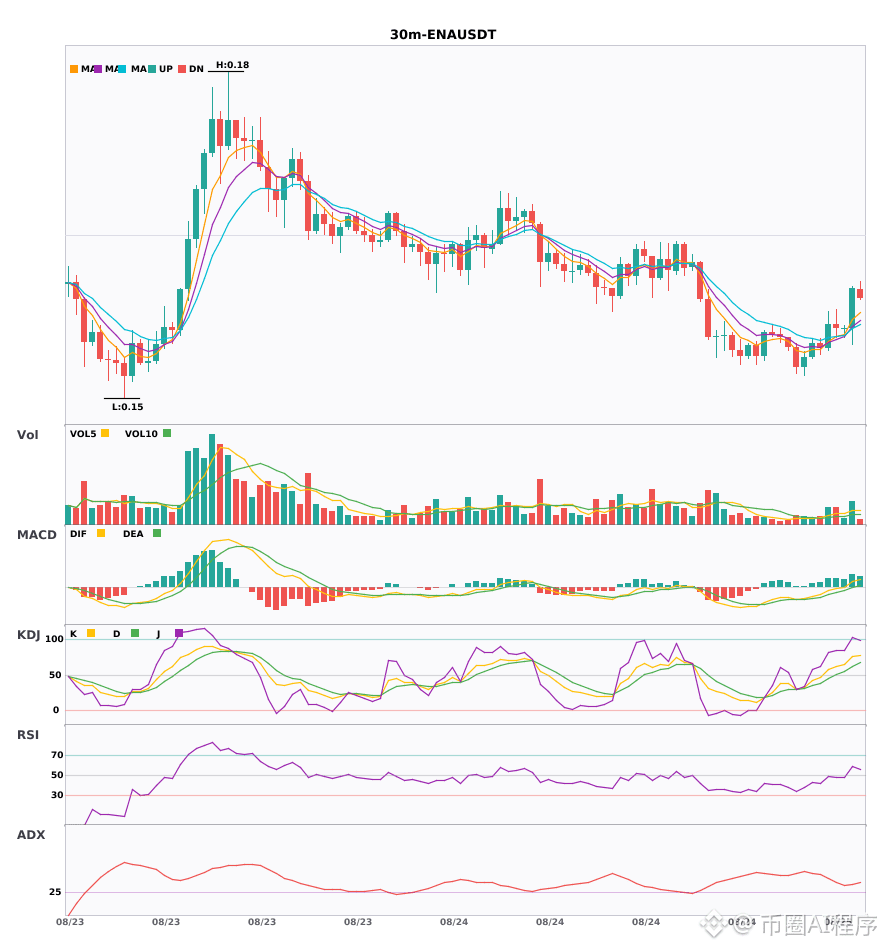The width and height of the screenshot is (885, 950).
Task: Click the L:0.15 low price label
Action: tap(127, 407)
